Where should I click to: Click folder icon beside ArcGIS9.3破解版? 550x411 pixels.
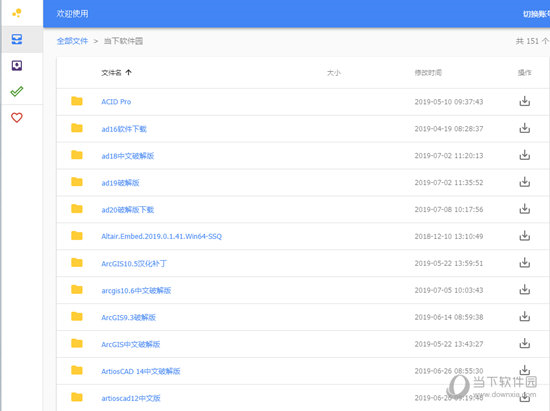[x=76, y=317]
